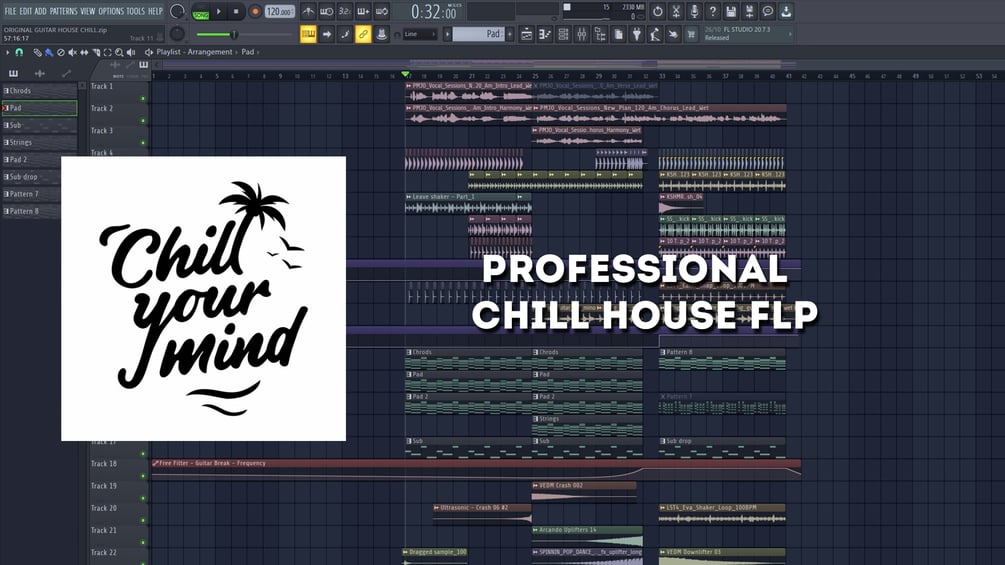
Task: Click the render/export to audio icon
Action: tap(749, 12)
